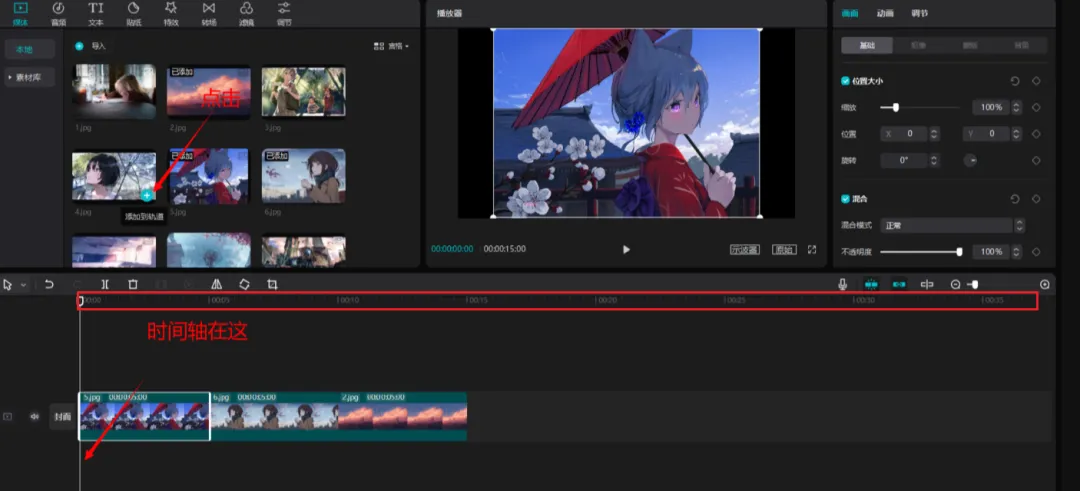Add keyframe for 缩放 scale
Image resolution: width=1080 pixels, height=491 pixels.
1036,107
